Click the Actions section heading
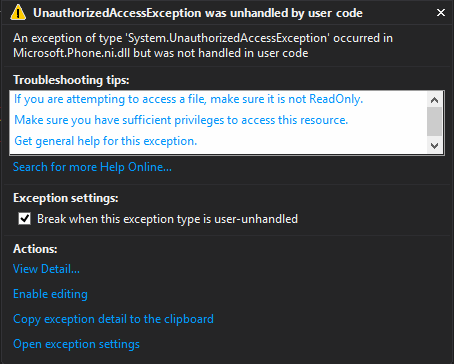Image resolution: width=454 pixels, height=364 pixels. 35,249
